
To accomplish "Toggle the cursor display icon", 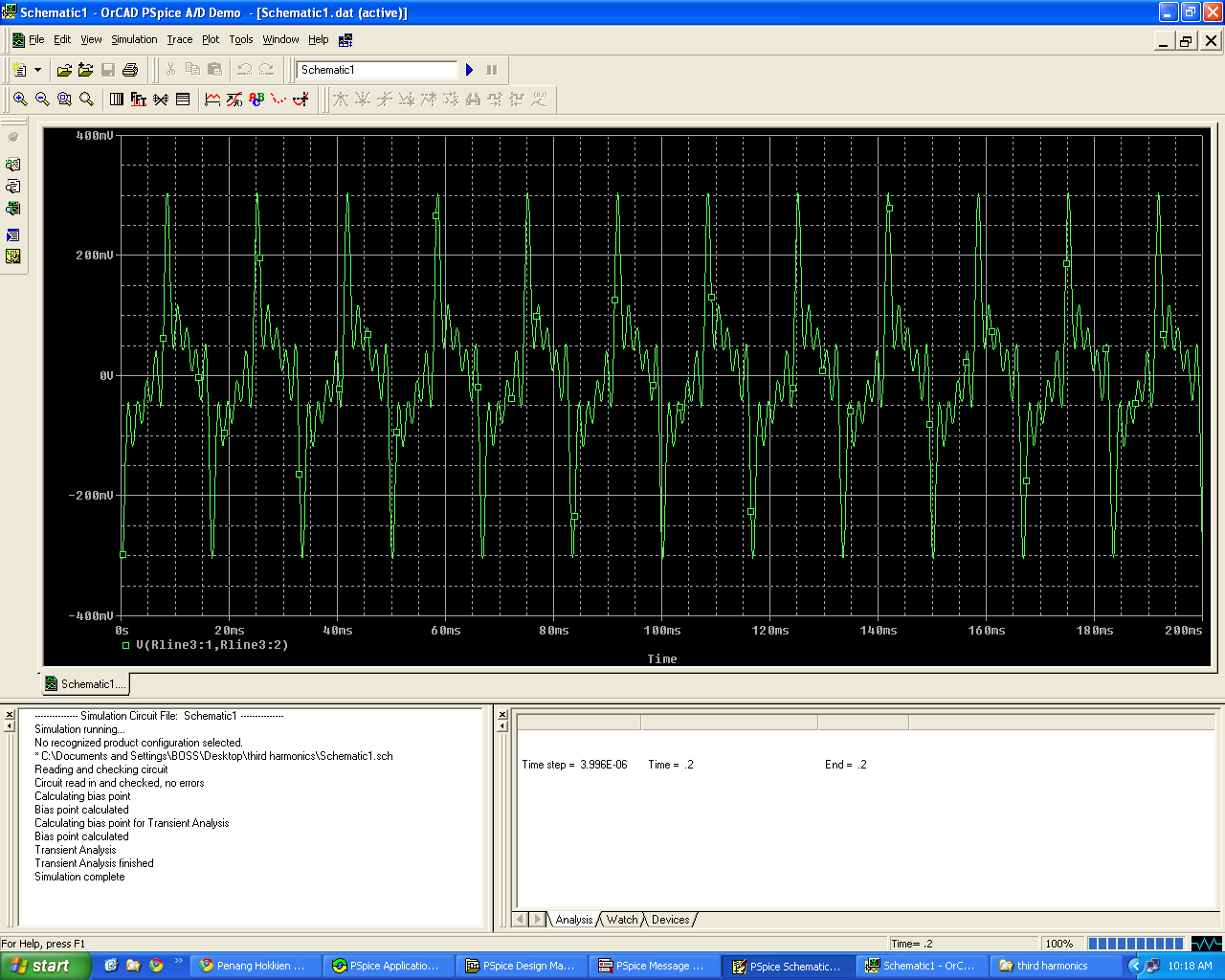I will [x=301, y=99].
